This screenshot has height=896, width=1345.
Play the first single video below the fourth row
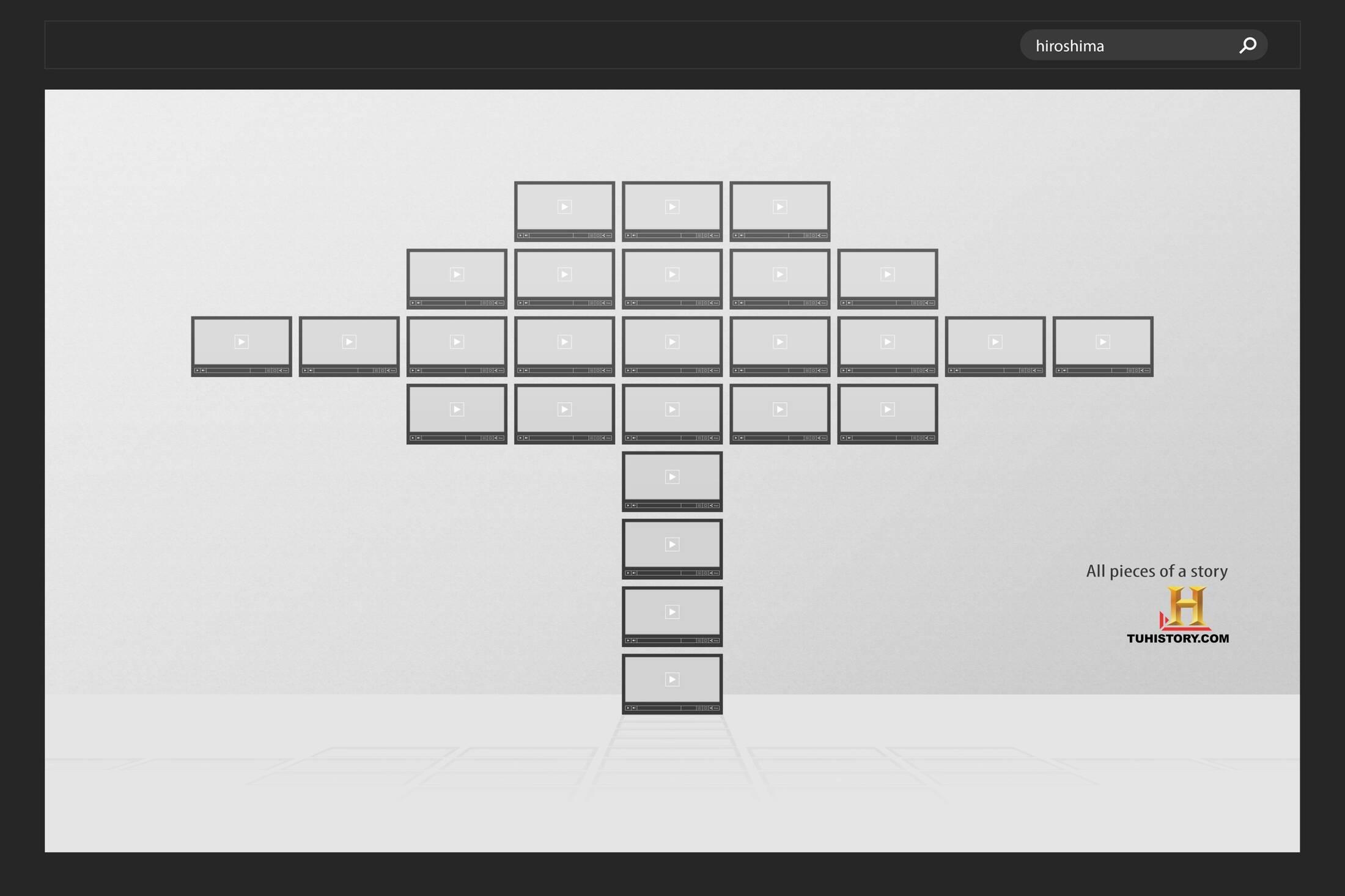(x=672, y=477)
